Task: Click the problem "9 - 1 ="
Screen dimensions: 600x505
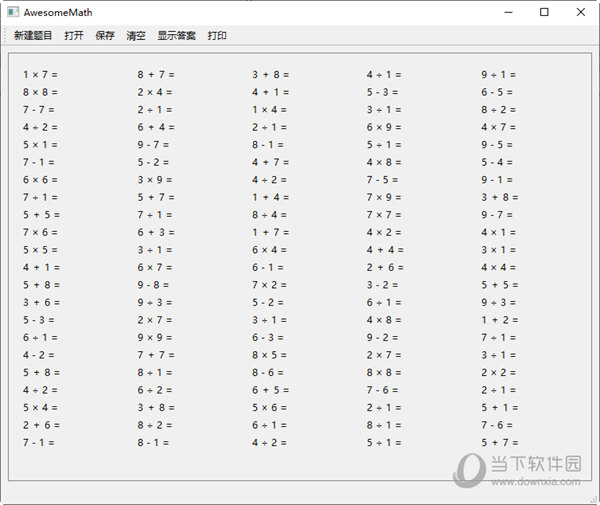Action: (497, 180)
